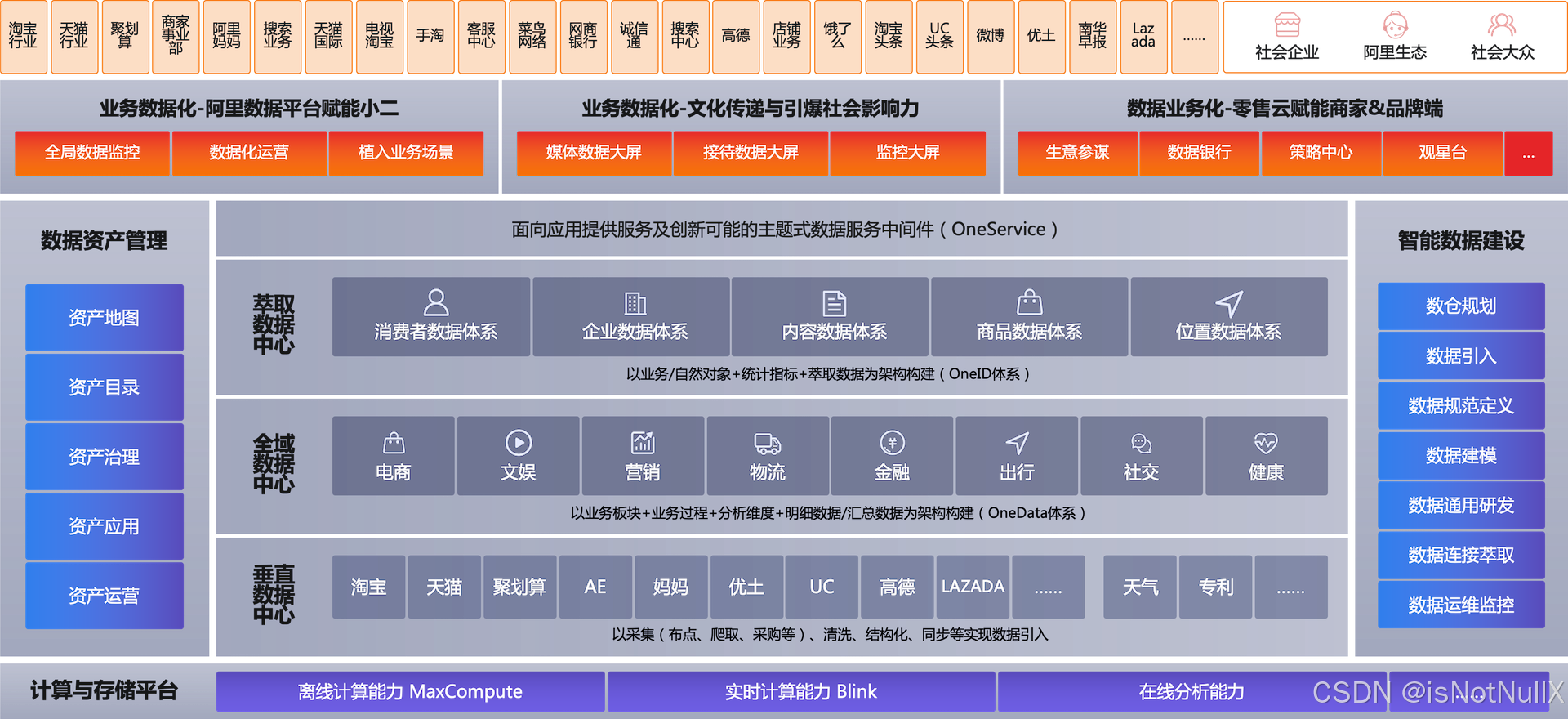Click the 饿了么 tile in top row

[x=838, y=37]
